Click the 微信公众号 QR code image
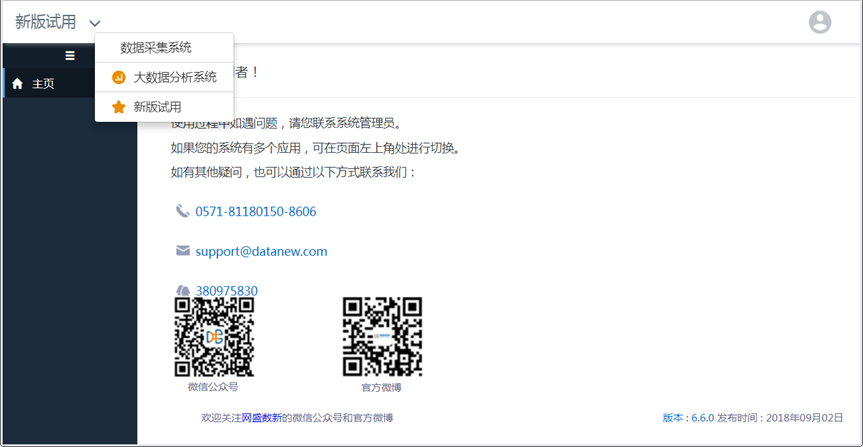Viewport: 863px width, 447px height. point(214,337)
